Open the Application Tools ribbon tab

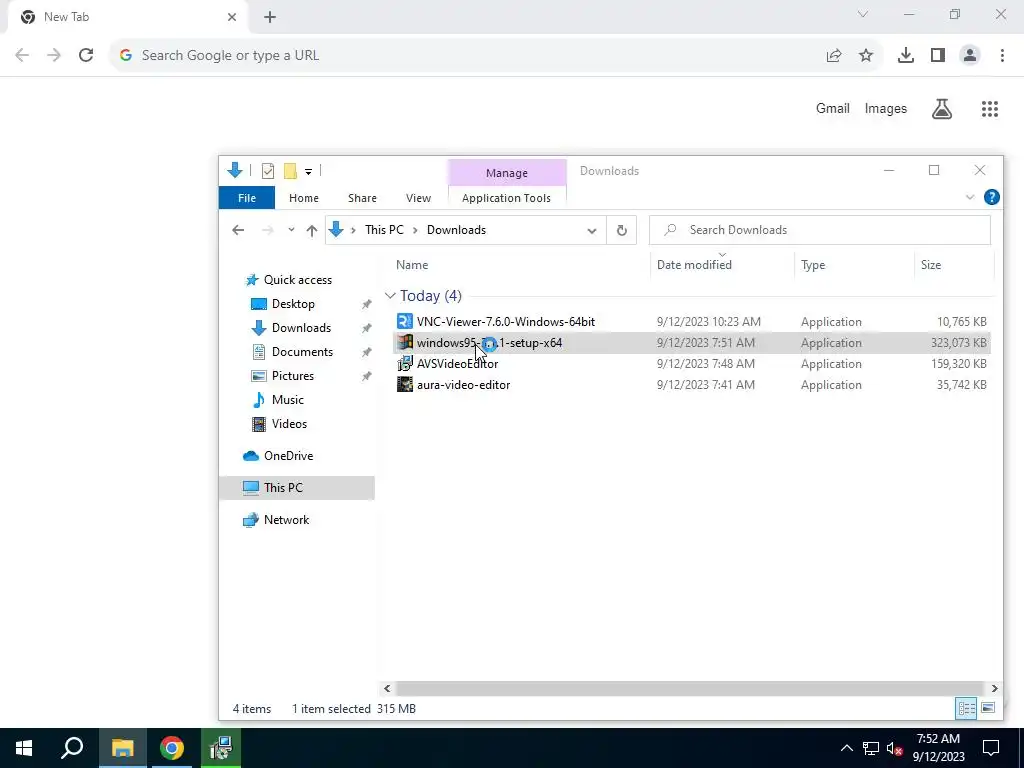pos(506,198)
